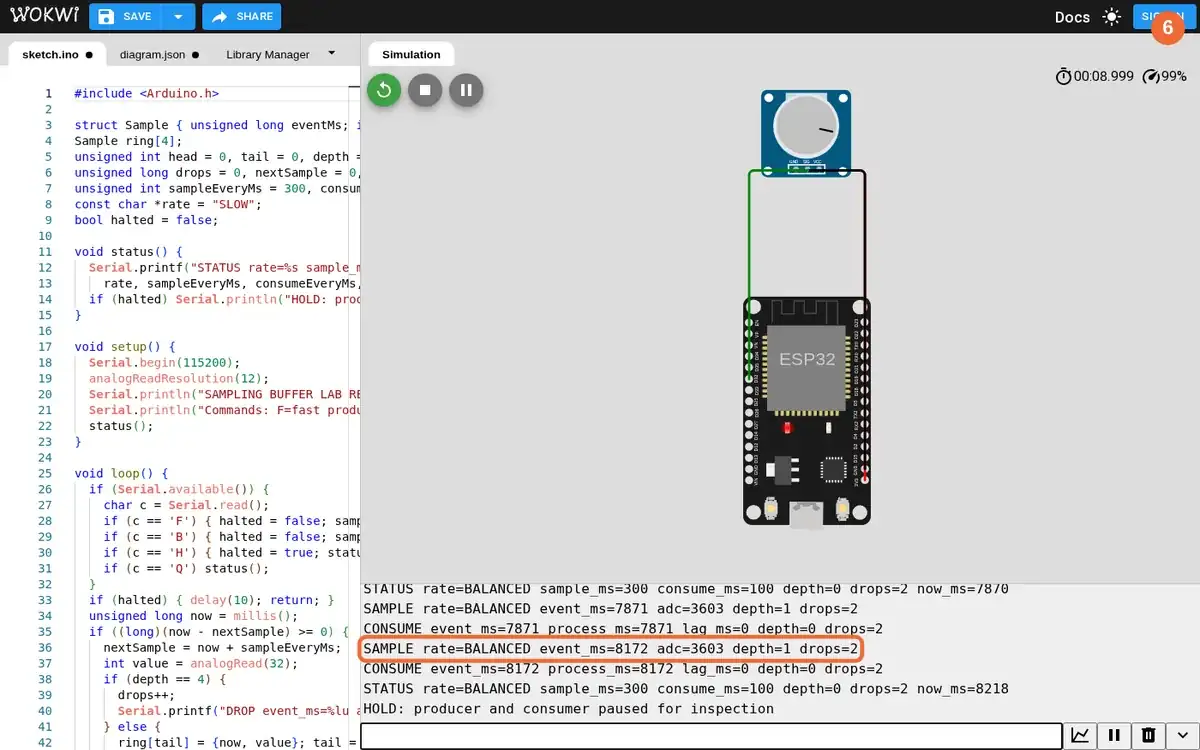
Task: Click the 'HOLD: producer and consumer paused' output line
Action: click(x=568, y=709)
